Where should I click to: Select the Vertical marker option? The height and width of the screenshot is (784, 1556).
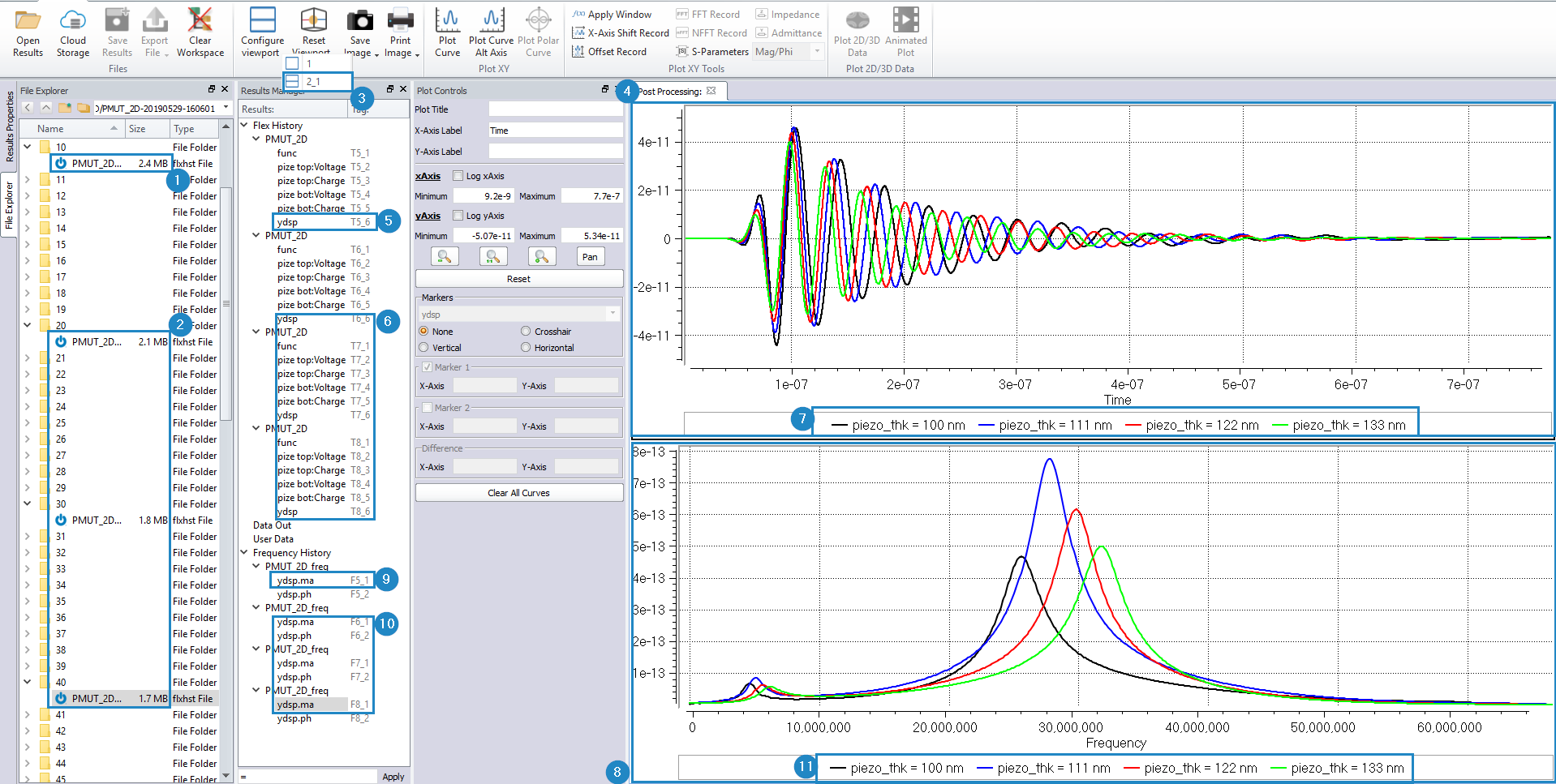click(x=423, y=348)
